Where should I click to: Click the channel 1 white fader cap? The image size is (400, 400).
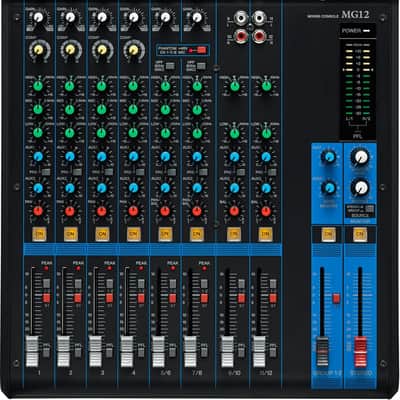pyautogui.click(x=32, y=351)
